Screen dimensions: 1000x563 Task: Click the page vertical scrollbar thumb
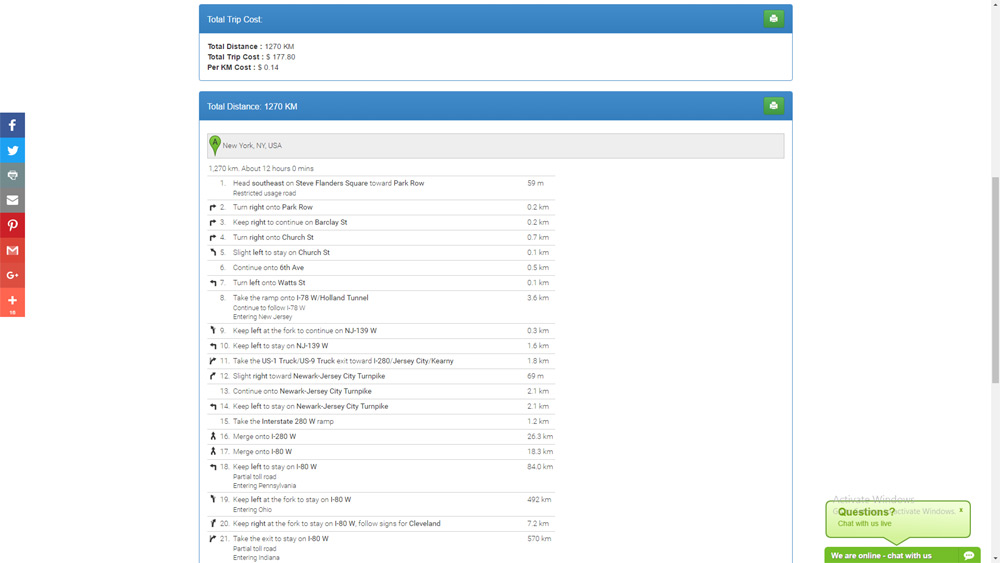[x=995, y=280]
